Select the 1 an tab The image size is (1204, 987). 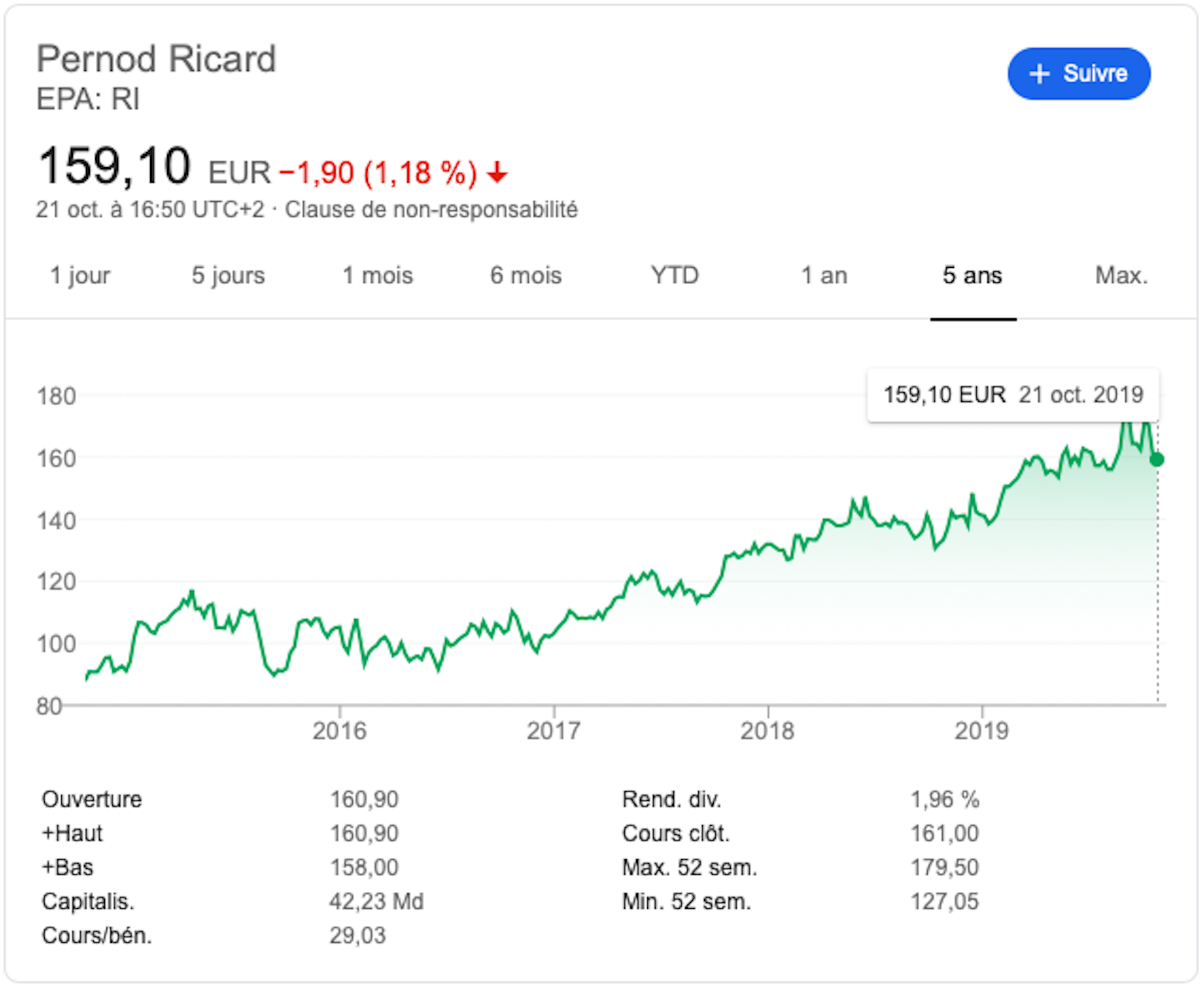pyautogui.click(x=824, y=276)
